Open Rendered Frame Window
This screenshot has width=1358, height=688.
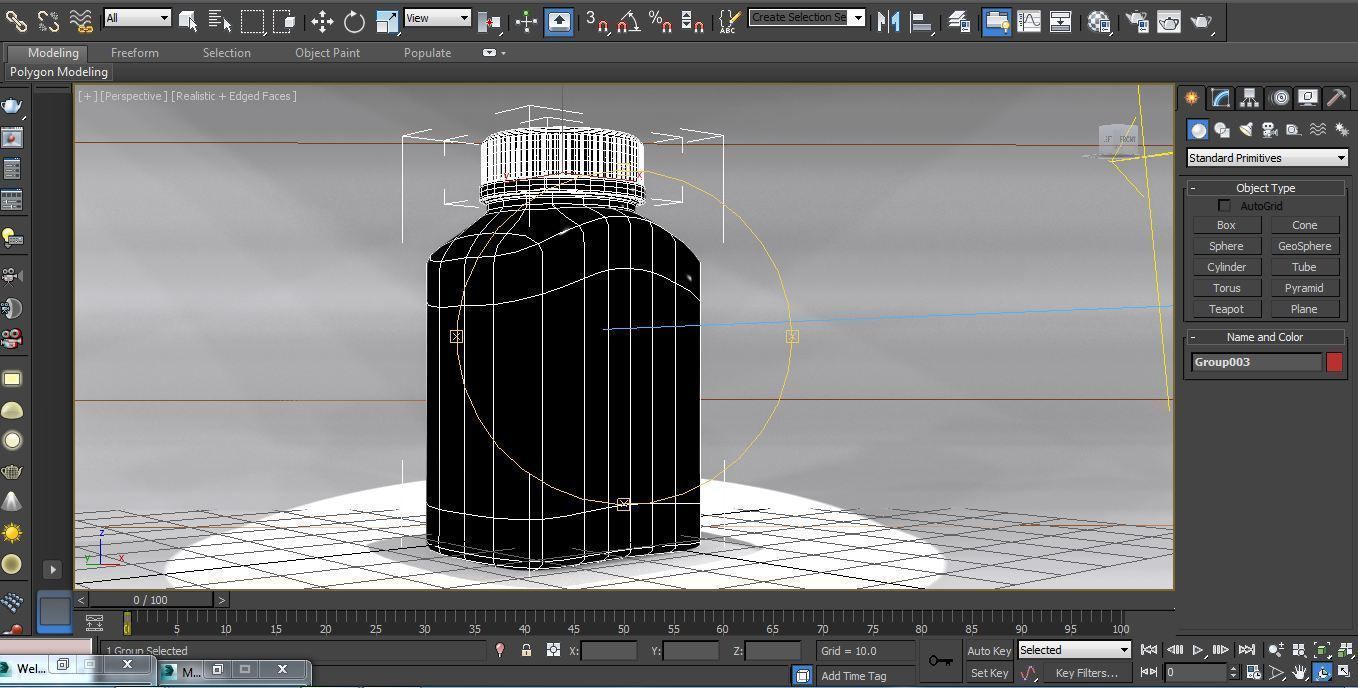(1169, 20)
